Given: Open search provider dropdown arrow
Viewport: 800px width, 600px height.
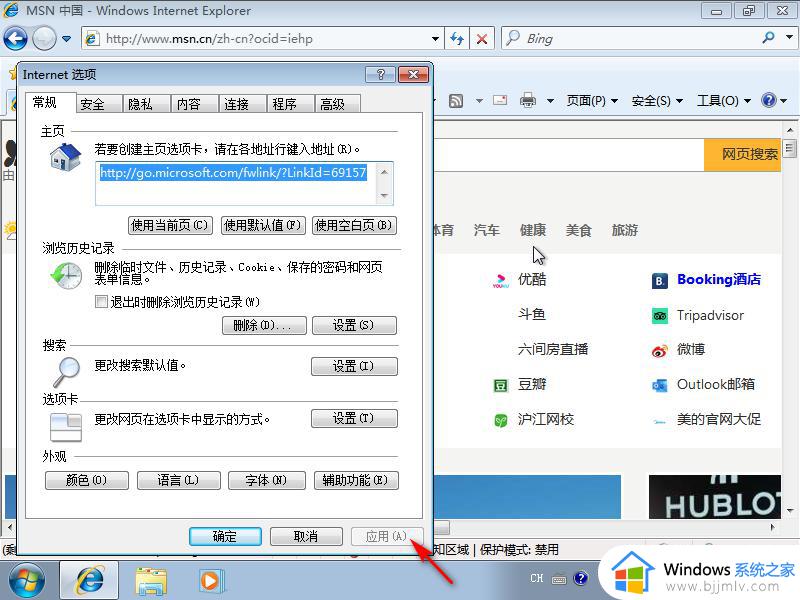Looking at the screenshot, I should (789, 37).
